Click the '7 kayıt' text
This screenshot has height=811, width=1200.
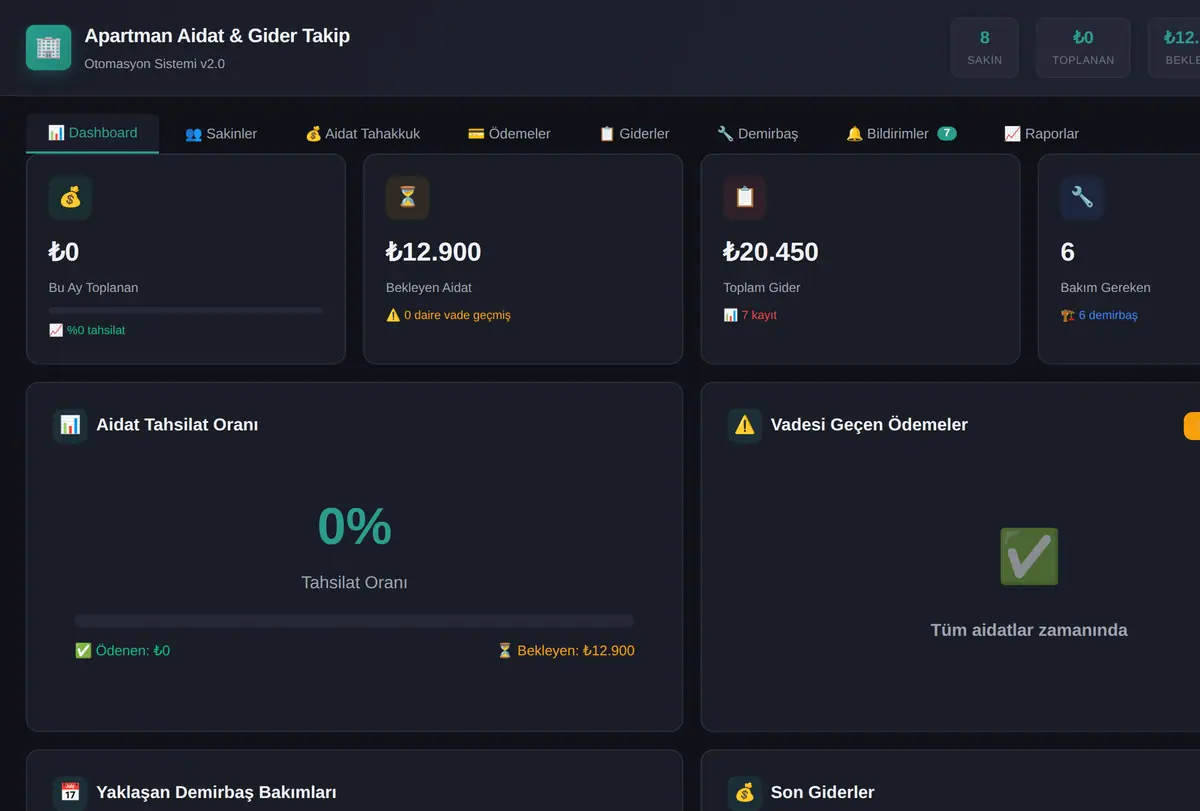coord(750,315)
